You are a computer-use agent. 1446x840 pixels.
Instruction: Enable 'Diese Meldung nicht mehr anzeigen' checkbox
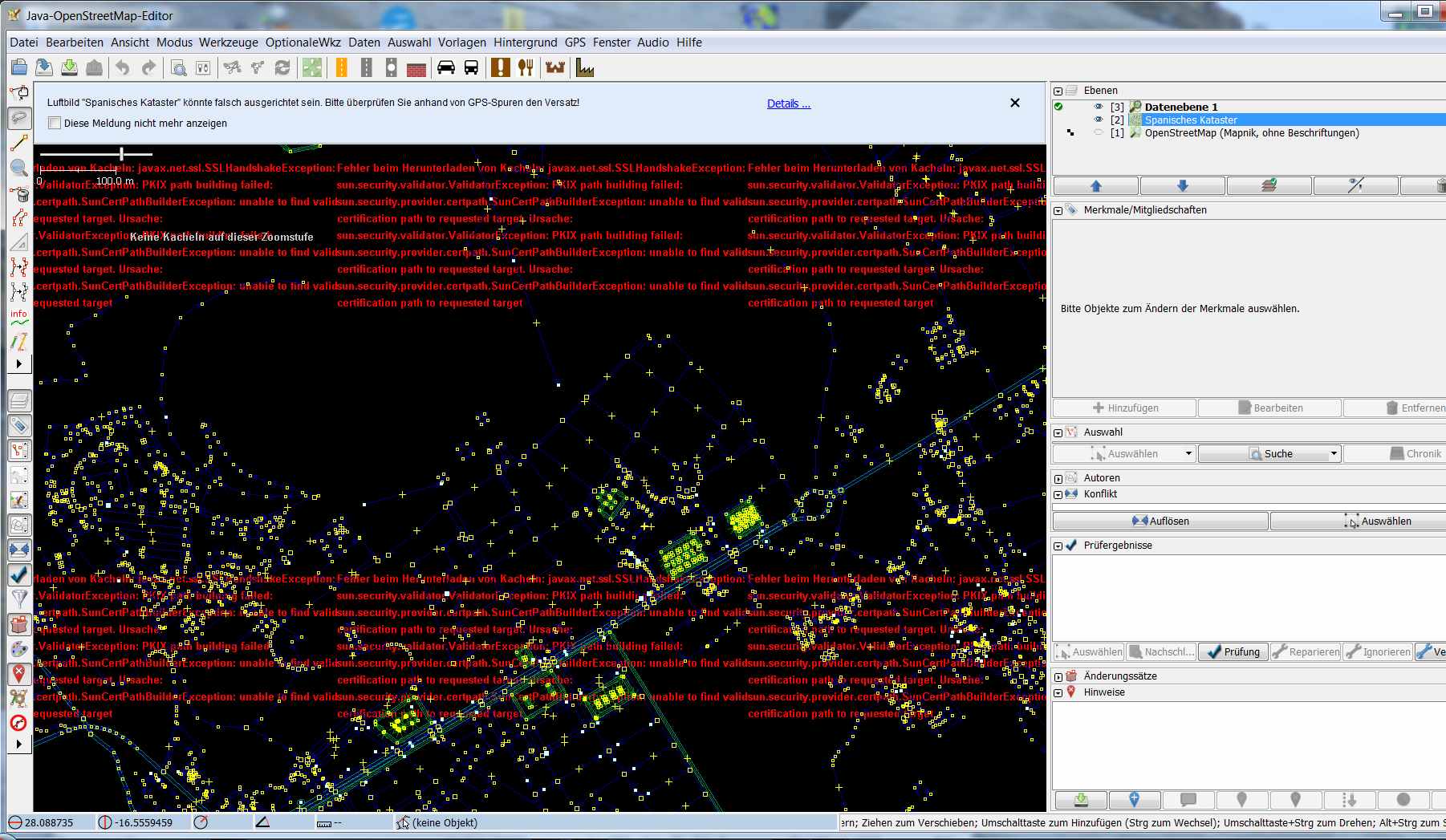[55, 123]
